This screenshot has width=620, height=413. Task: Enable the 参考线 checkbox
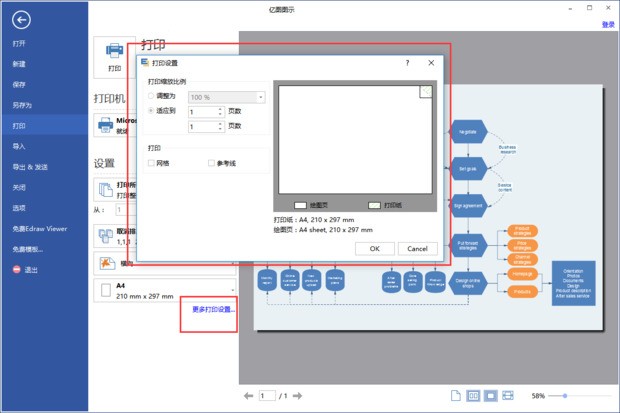click(212, 162)
